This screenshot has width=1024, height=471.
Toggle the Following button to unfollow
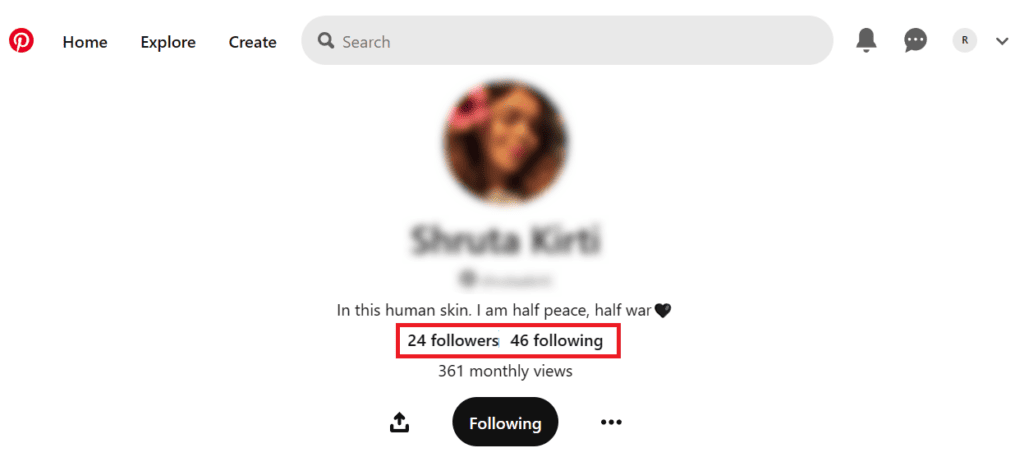pyautogui.click(x=505, y=422)
